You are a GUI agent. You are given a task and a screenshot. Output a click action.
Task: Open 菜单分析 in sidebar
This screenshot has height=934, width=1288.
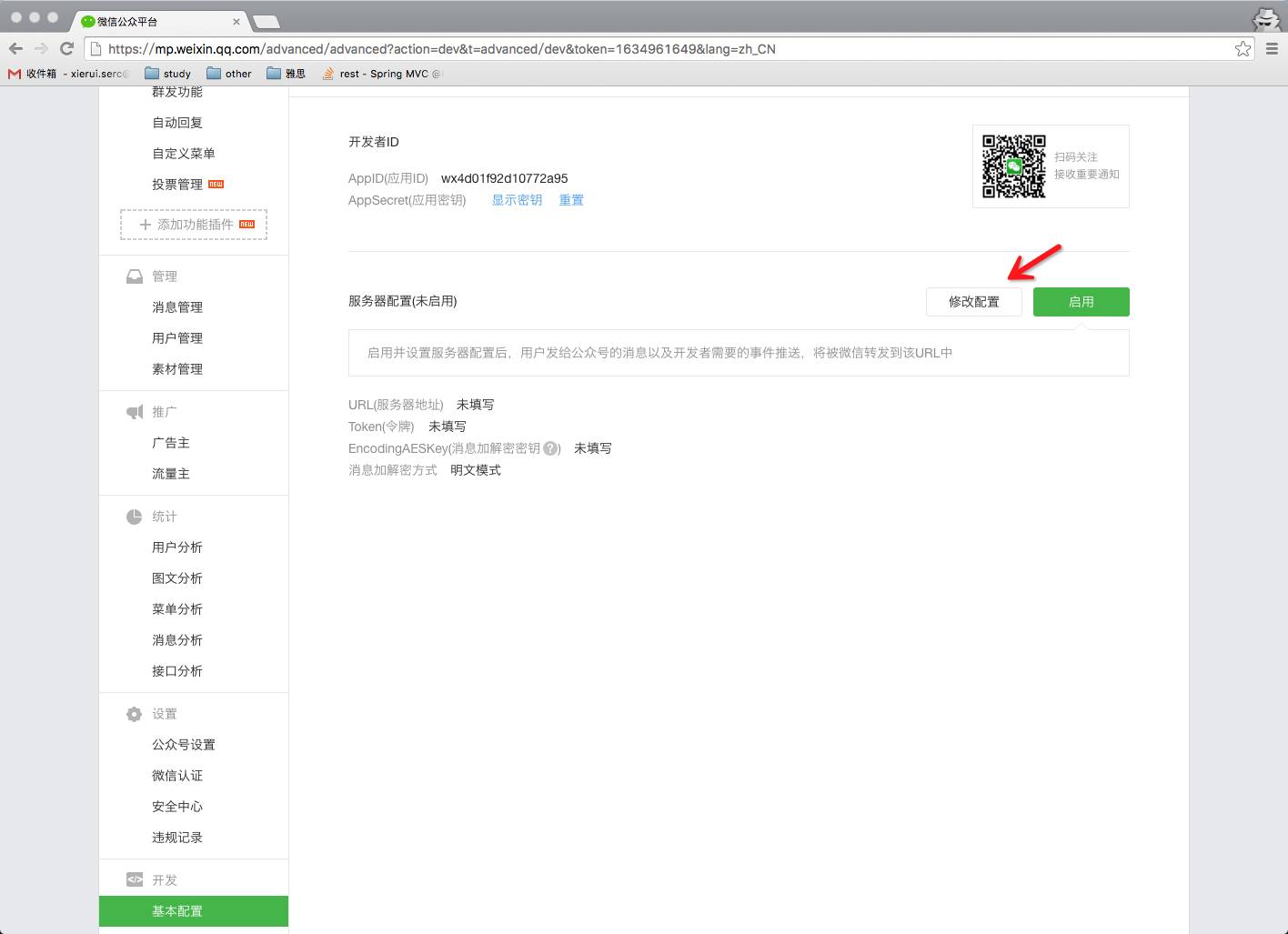click(x=177, y=609)
